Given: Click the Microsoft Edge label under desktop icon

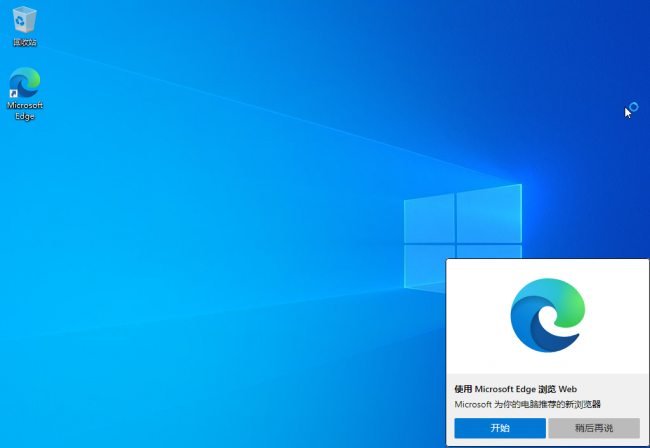Looking at the screenshot, I should pos(24,111).
